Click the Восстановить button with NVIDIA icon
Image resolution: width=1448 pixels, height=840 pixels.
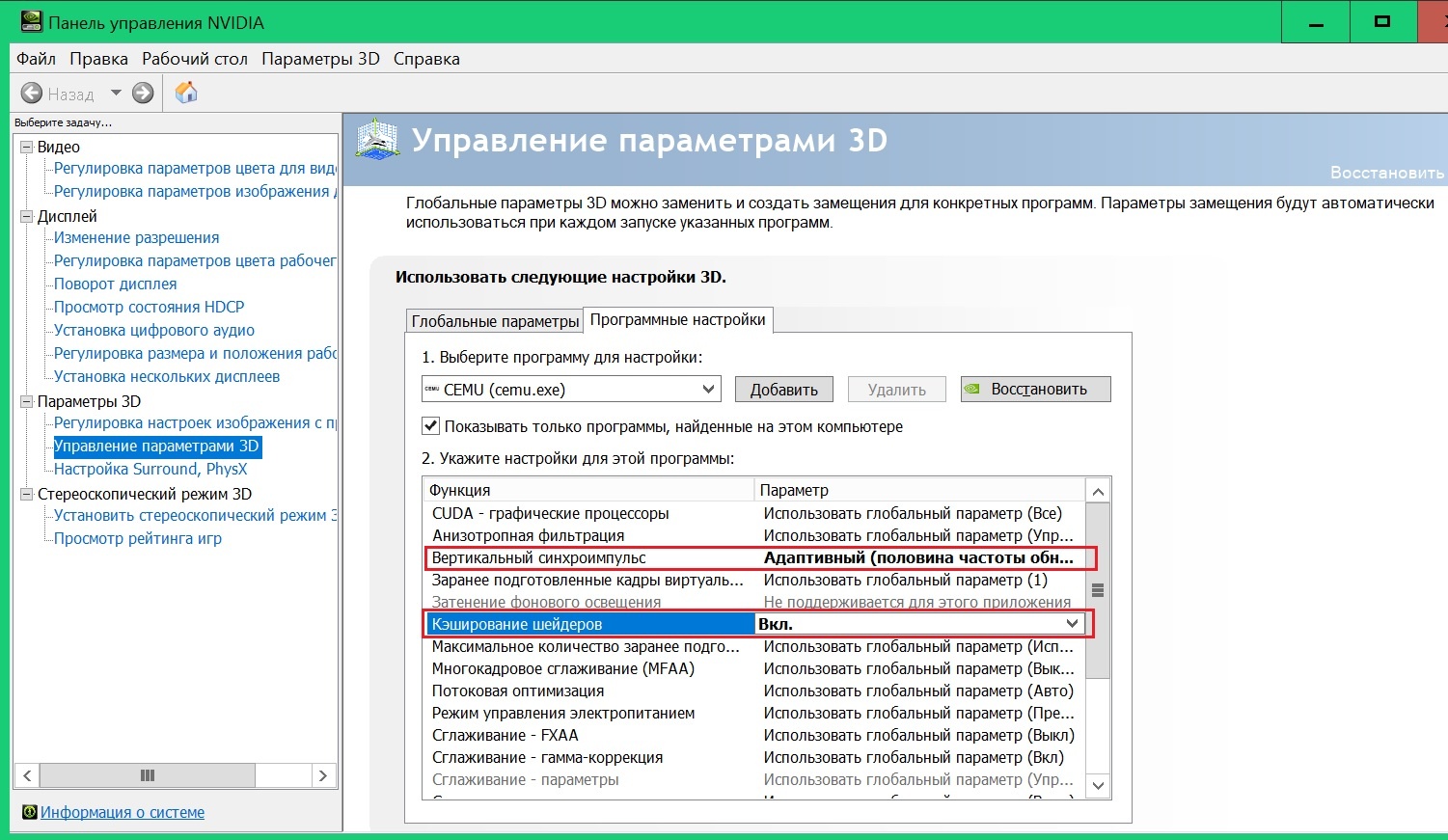click(x=1036, y=390)
